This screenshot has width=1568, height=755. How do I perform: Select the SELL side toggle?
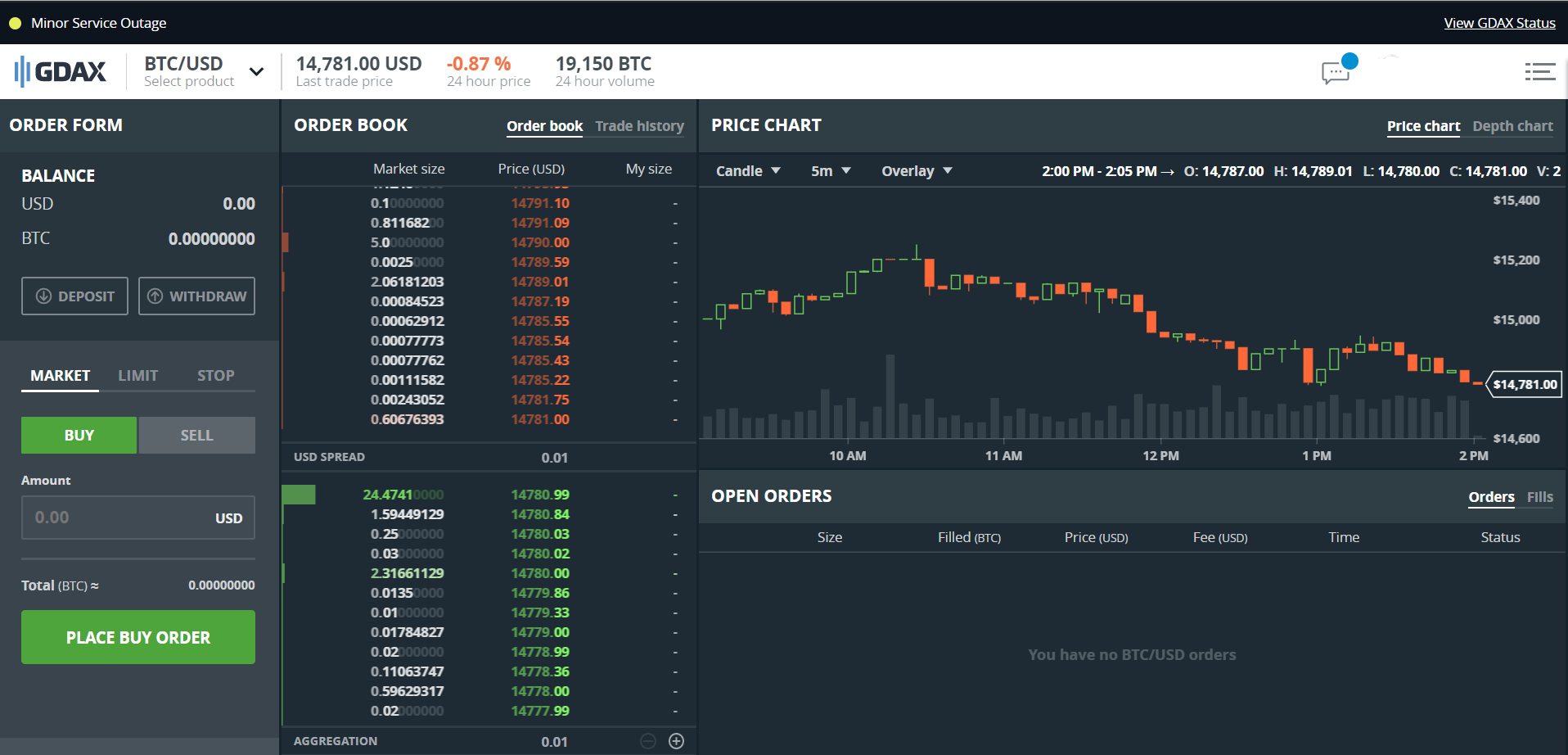(197, 436)
